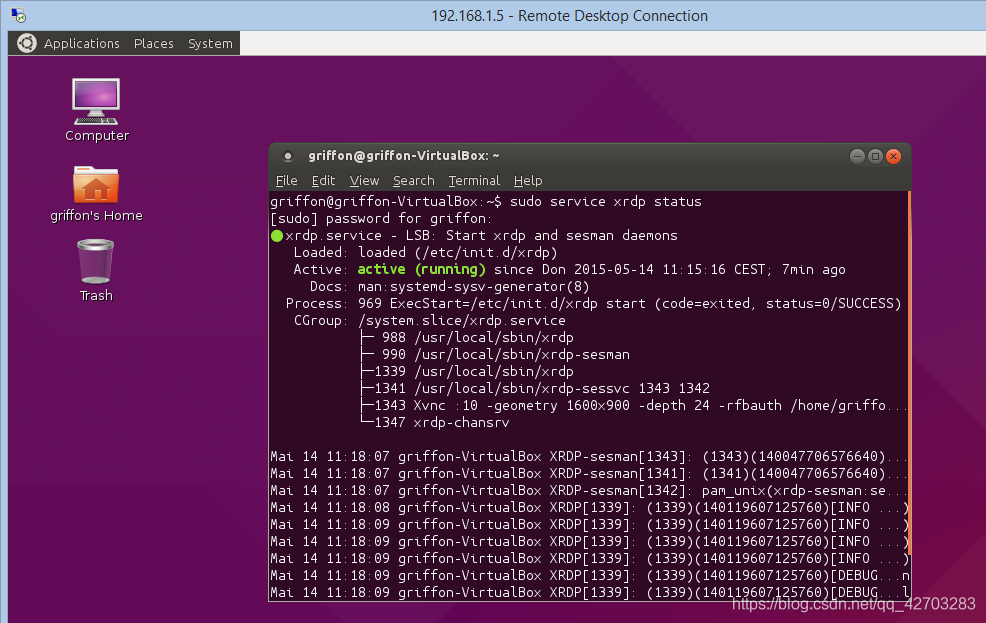Screen dimensions: 986x623
Task: Close the terminal window
Action: click(893, 156)
